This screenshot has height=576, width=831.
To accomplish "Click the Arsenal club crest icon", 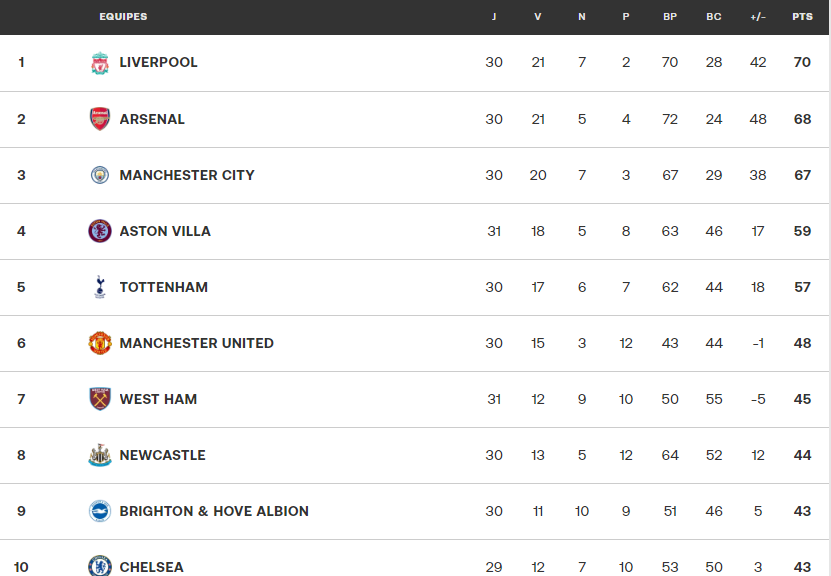I will 100,119.
